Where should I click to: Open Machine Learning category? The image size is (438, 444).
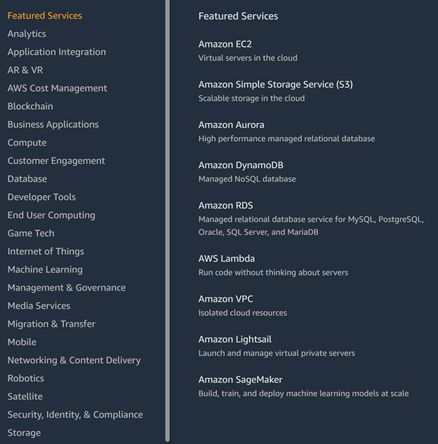(45, 269)
